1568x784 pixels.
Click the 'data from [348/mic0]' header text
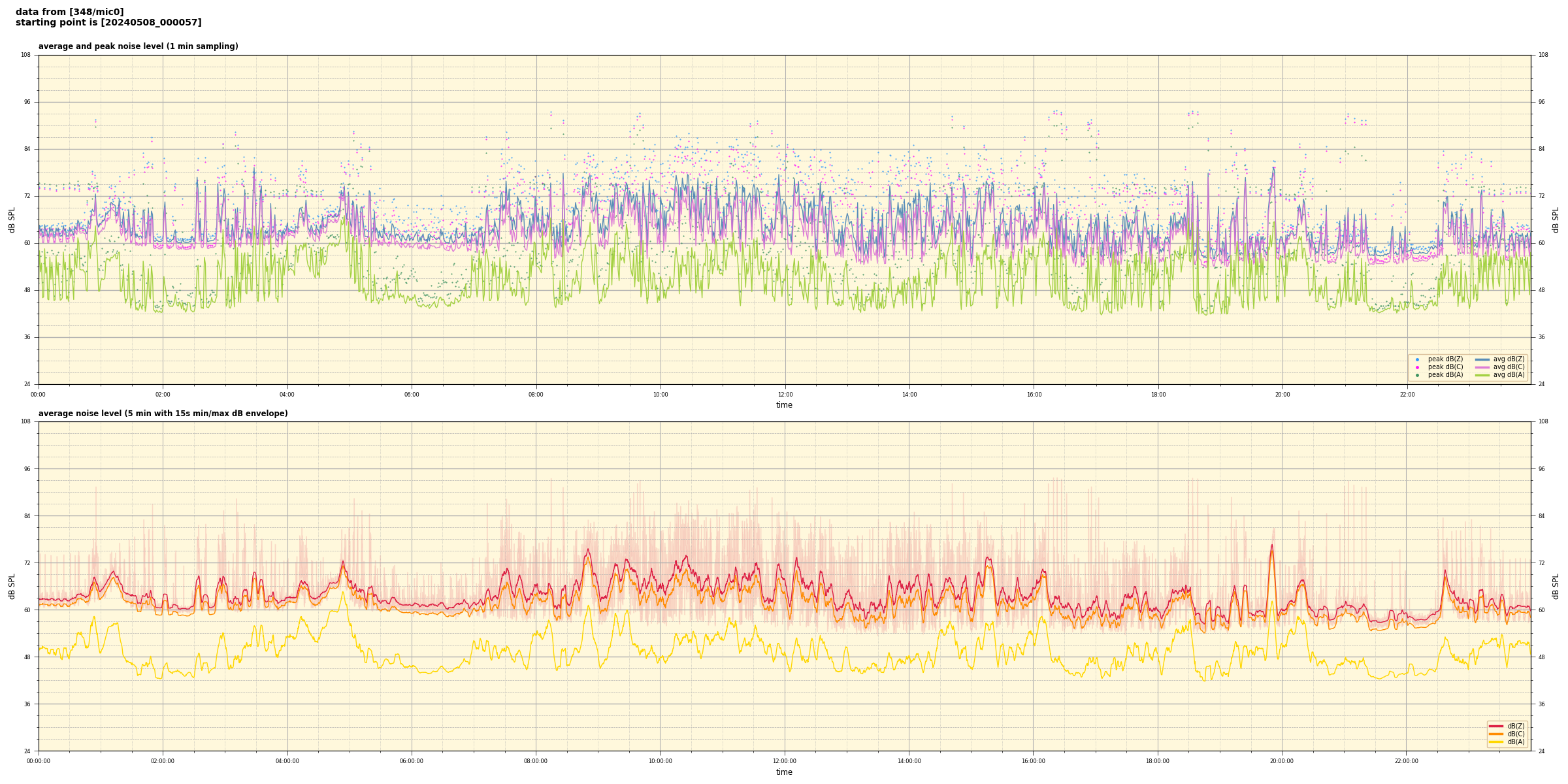pyautogui.click(x=69, y=12)
